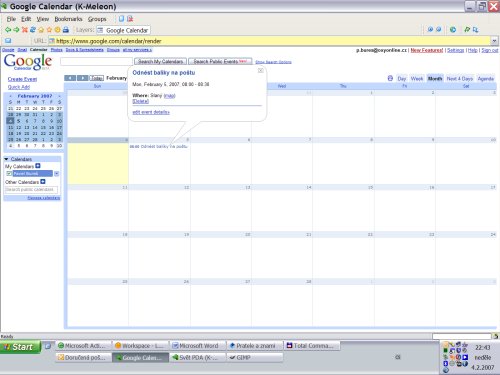
Task: Collapse the Calendars panel triangle
Action: 6,159
